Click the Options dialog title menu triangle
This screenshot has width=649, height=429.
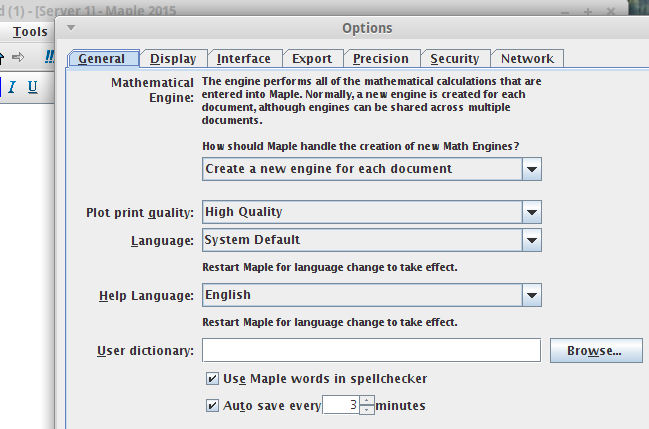point(71,28)
